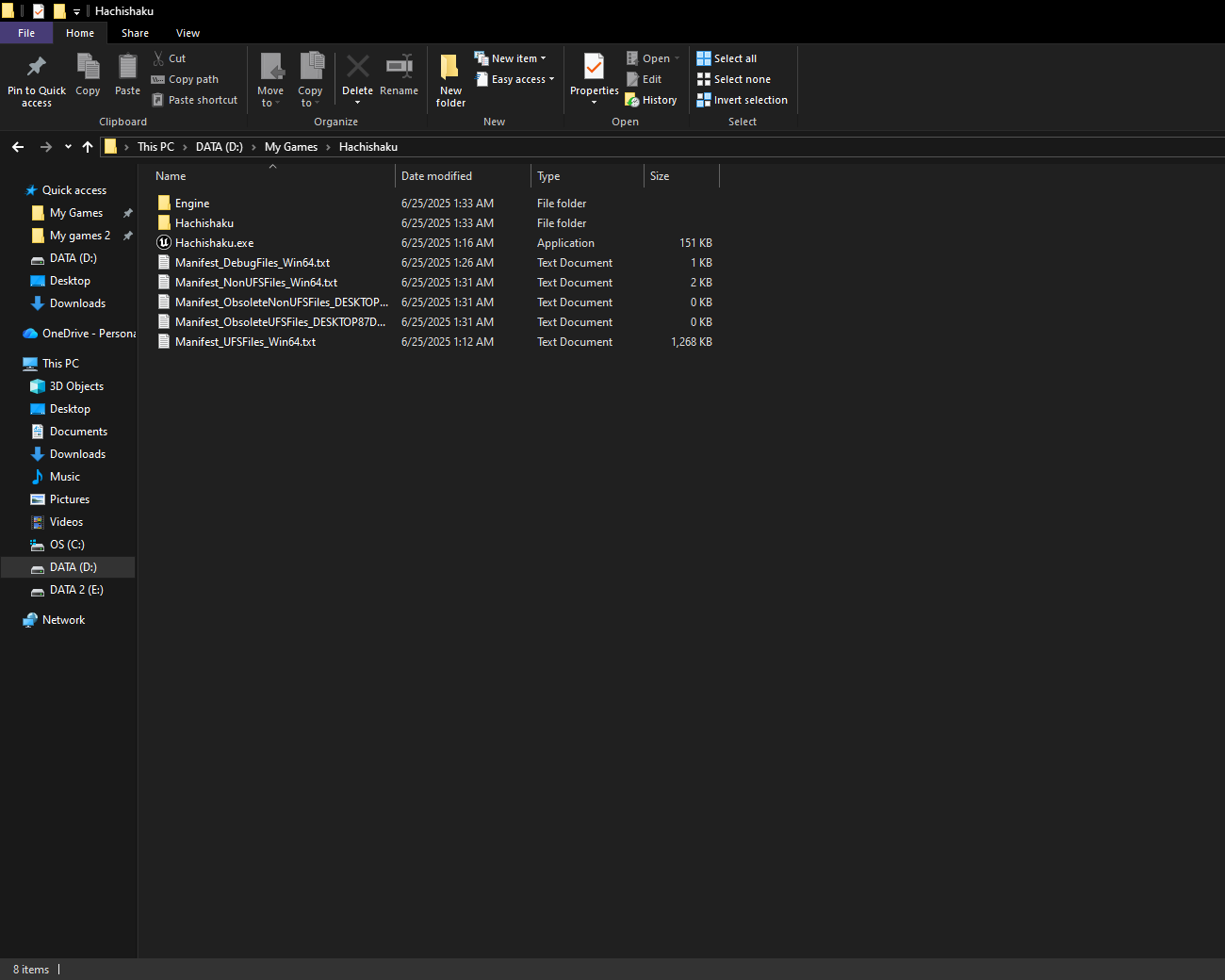This screenshot has width=1225, height=980.
Task: Switch to the Share ribbon tab
Action: (x=135, y=33)
